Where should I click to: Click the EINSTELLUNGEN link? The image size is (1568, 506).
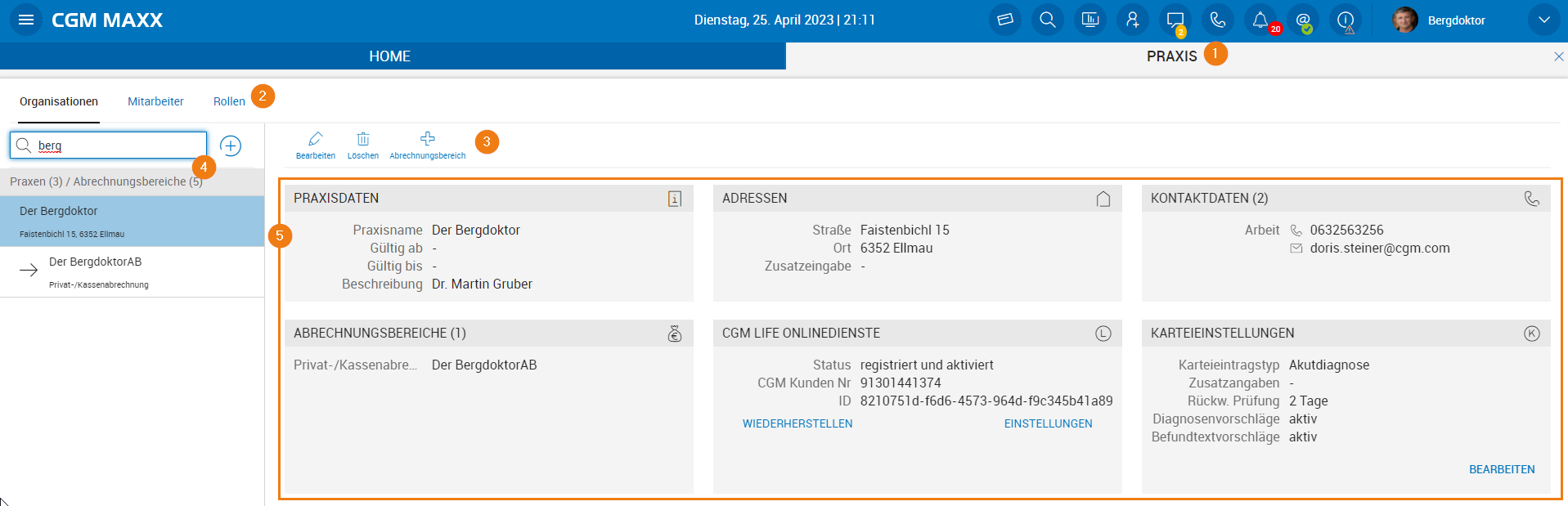[x=1049, y=423]
